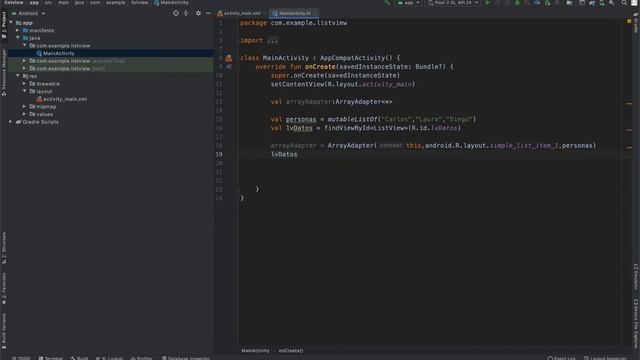The image size is (640, 360).
Task: Click onCreate() in bottom breadcrumb
Action: 291,350
